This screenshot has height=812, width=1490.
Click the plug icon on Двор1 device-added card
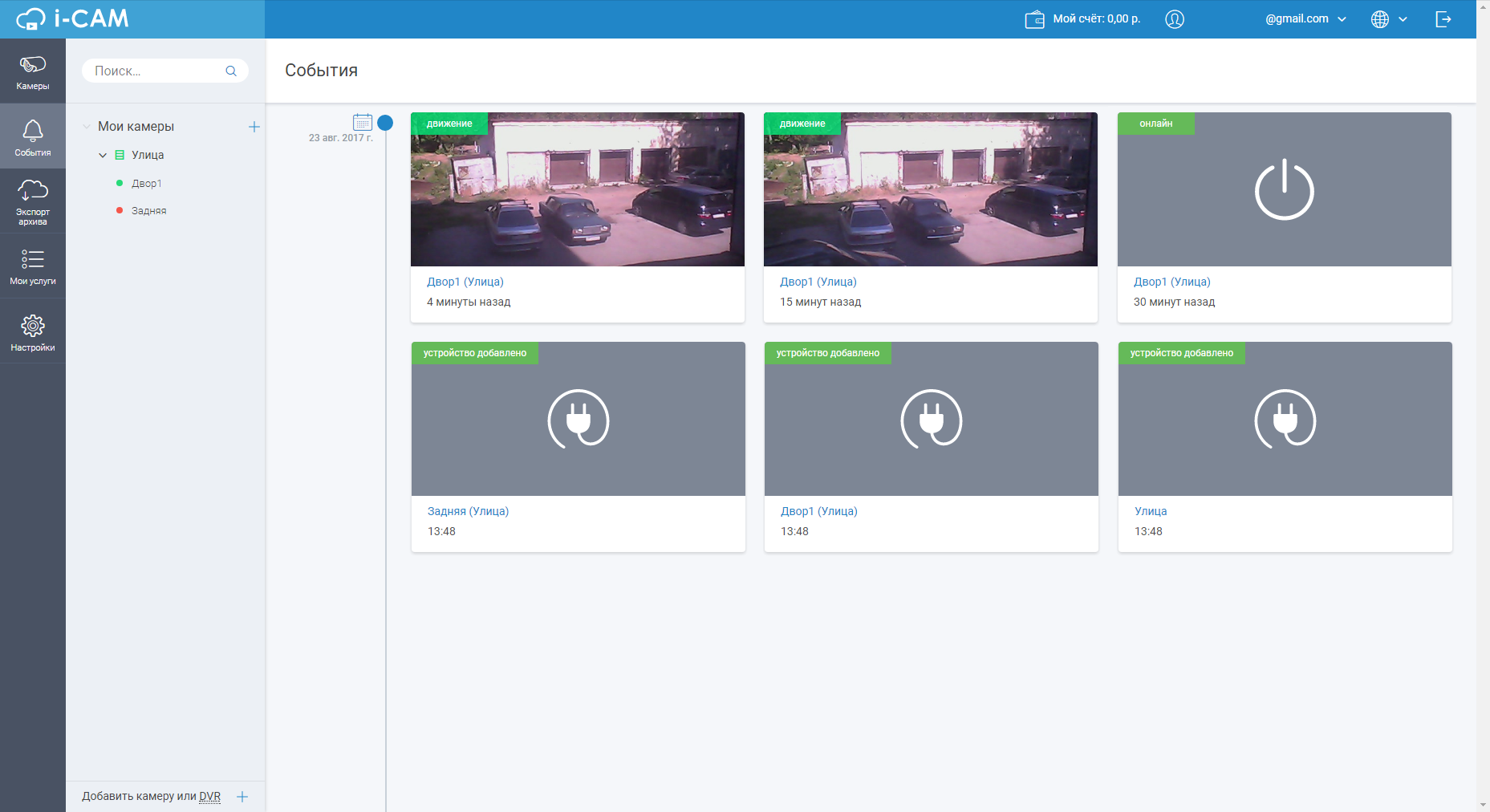[932, 419]
